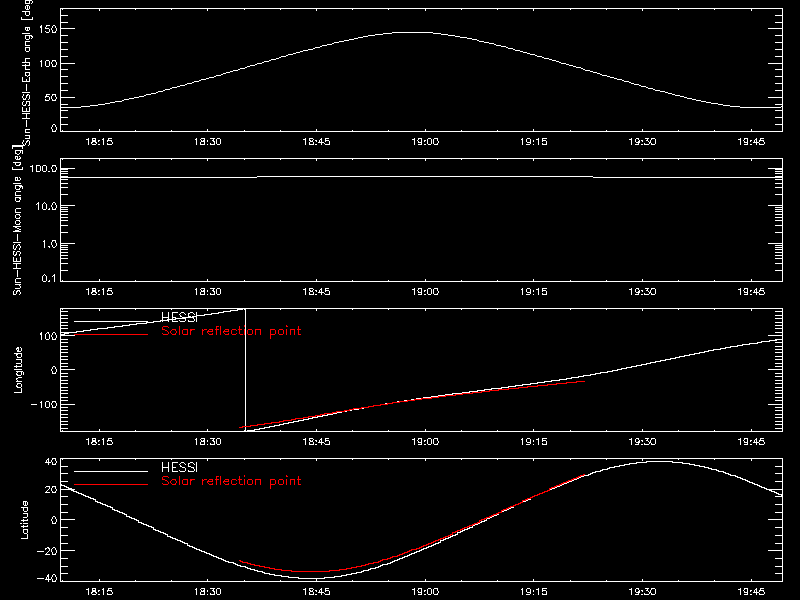Click 18:15 time label under Latitude plot

(x=99, y=592)
